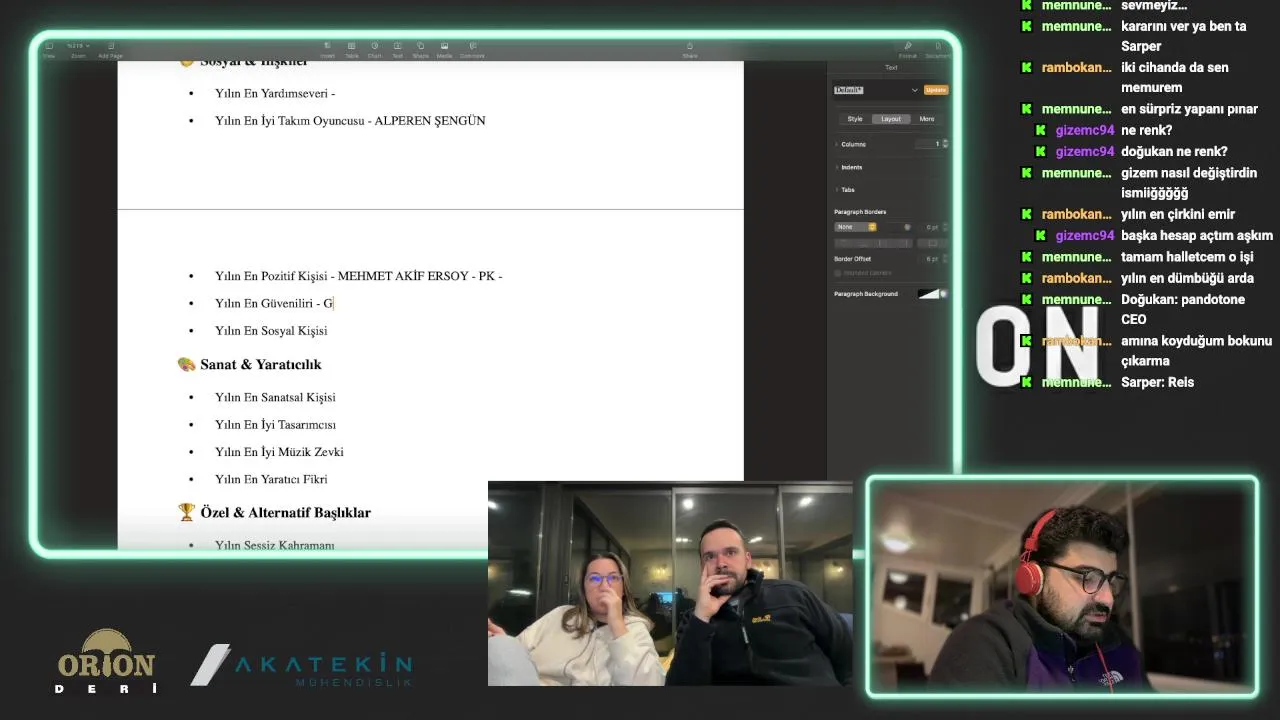Image resolution: width=1280 pixels, height=720 pixels.
Task: Click the orange Update style button
Action: [935, 90]
